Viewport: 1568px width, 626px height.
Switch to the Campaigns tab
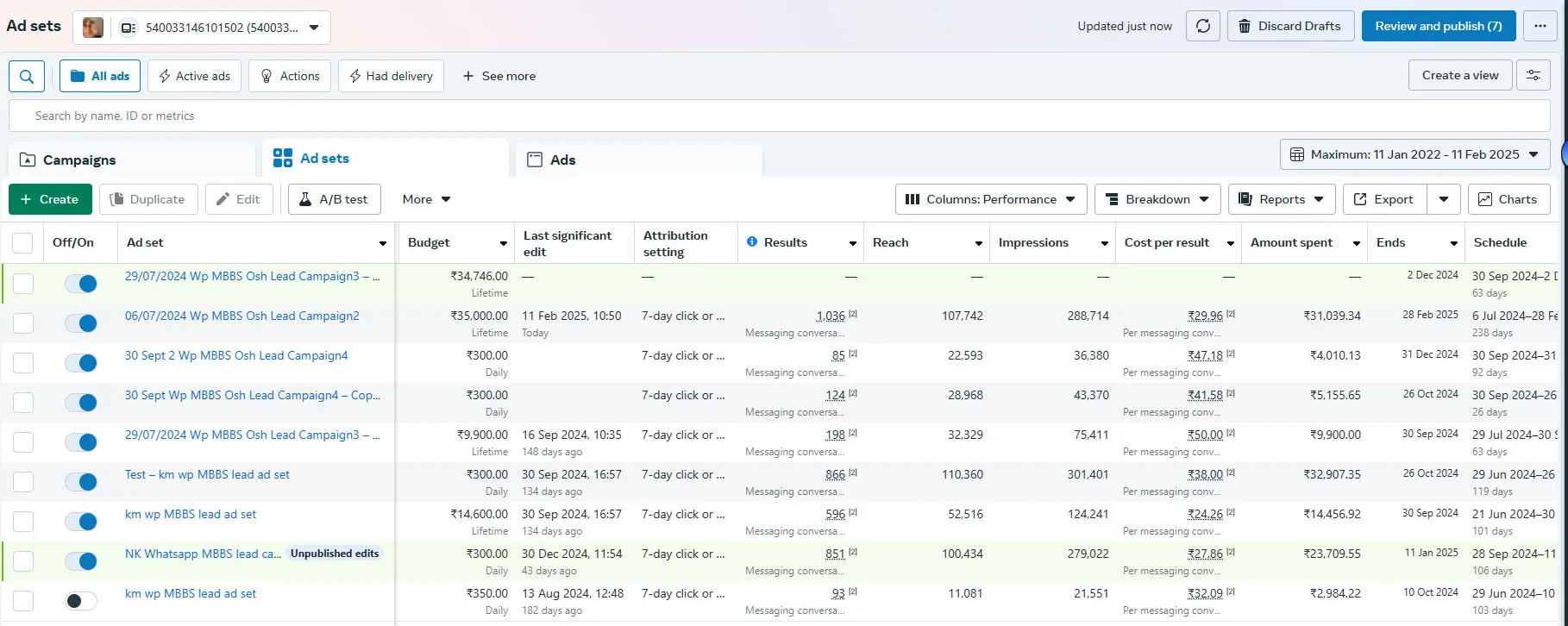[79, 160]
